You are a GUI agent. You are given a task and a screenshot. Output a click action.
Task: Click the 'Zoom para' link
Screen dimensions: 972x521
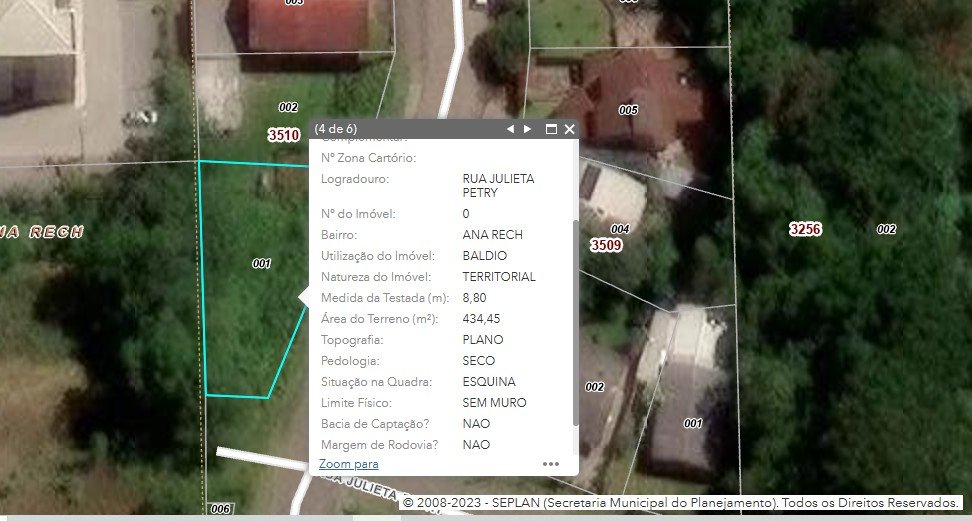point(348,464)
